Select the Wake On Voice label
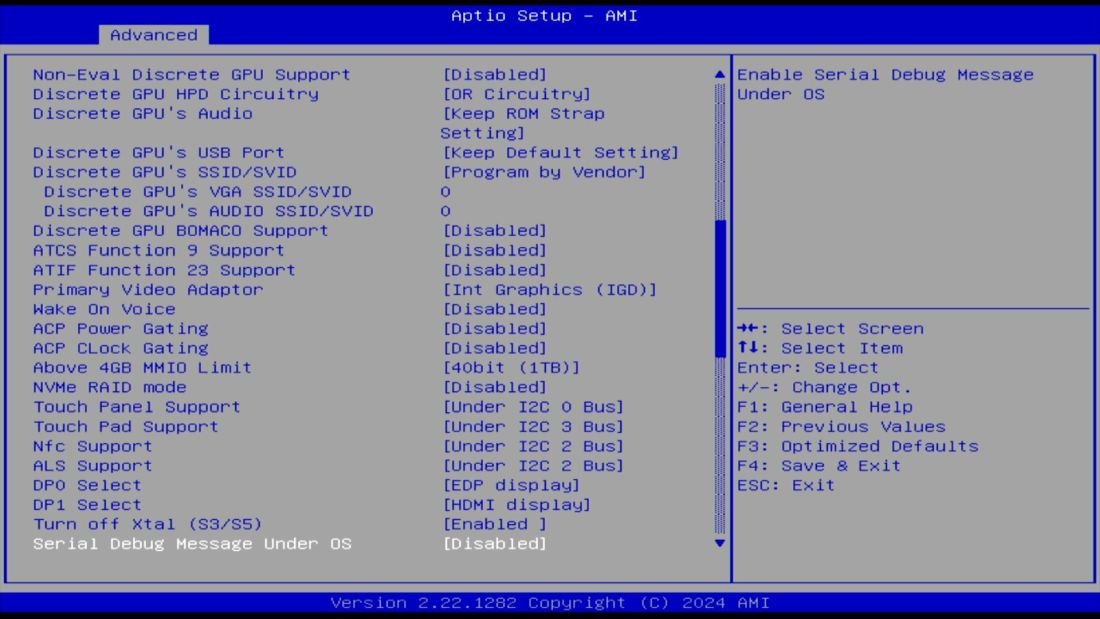The width and height of the screenshot is (1100, 619). (104, 310)
